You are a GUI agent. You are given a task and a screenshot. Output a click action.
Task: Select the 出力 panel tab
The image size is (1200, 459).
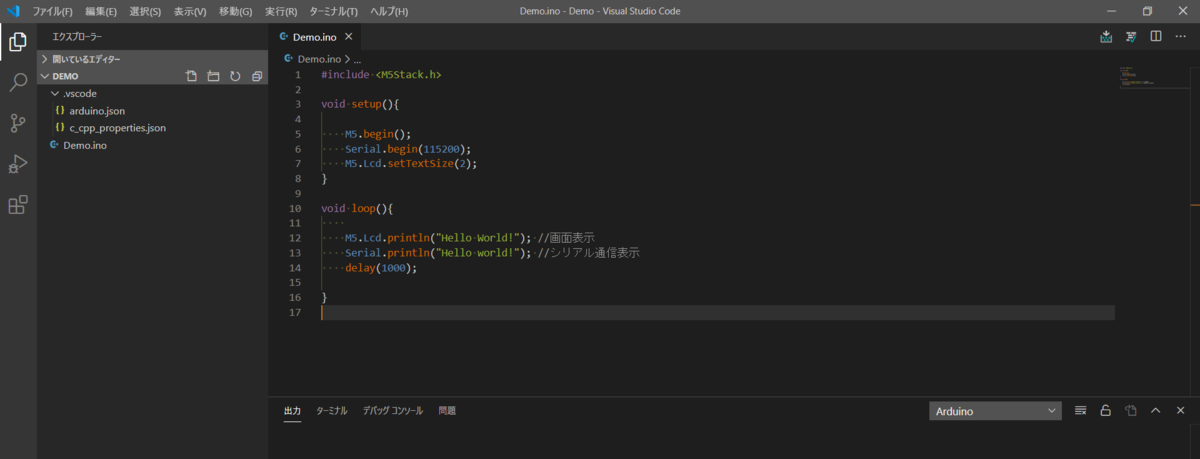pos(292,411)
